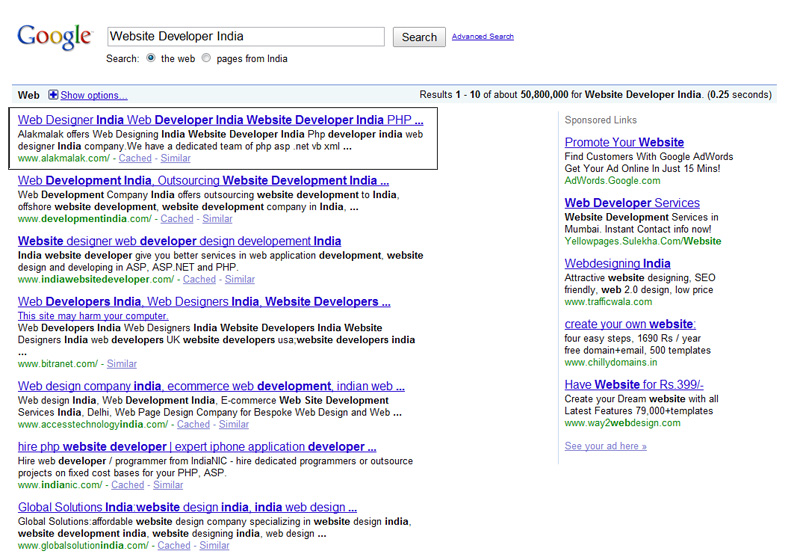Open Website designer web developer result title
Viewport: 800px width, 554px height.
click(180, 241)
